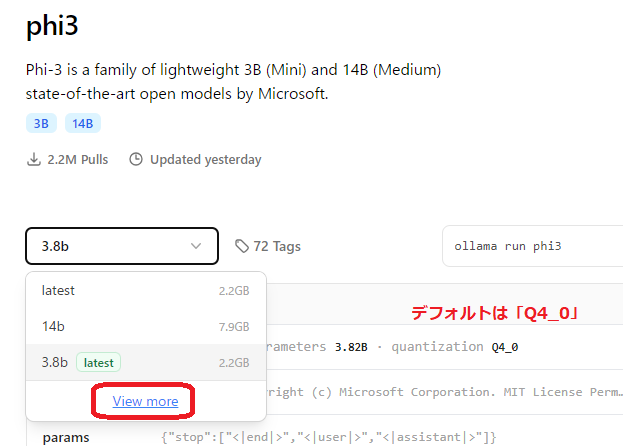Click the Phi-3 description paragraph
This screenshot has width=623, height=446.
[233, 82]
